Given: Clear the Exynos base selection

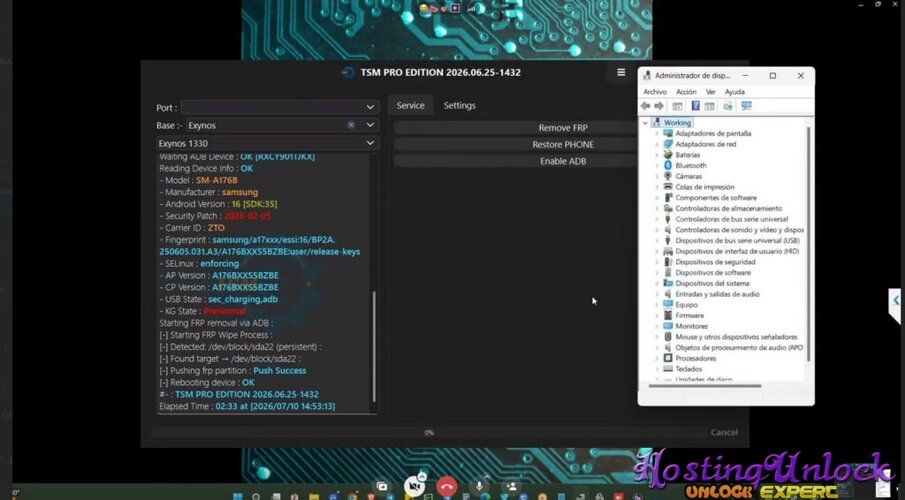Looking at the screenshot, I should tap(351, 125).
